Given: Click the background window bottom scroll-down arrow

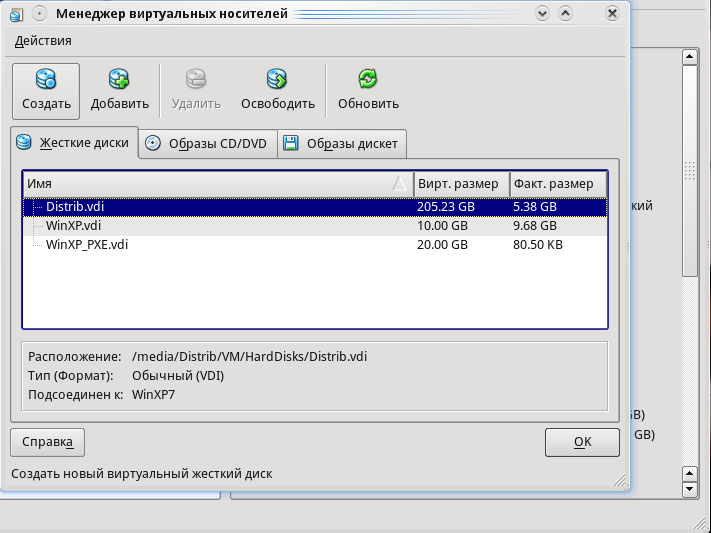Looking at the screenshot, I should point(690,489).
